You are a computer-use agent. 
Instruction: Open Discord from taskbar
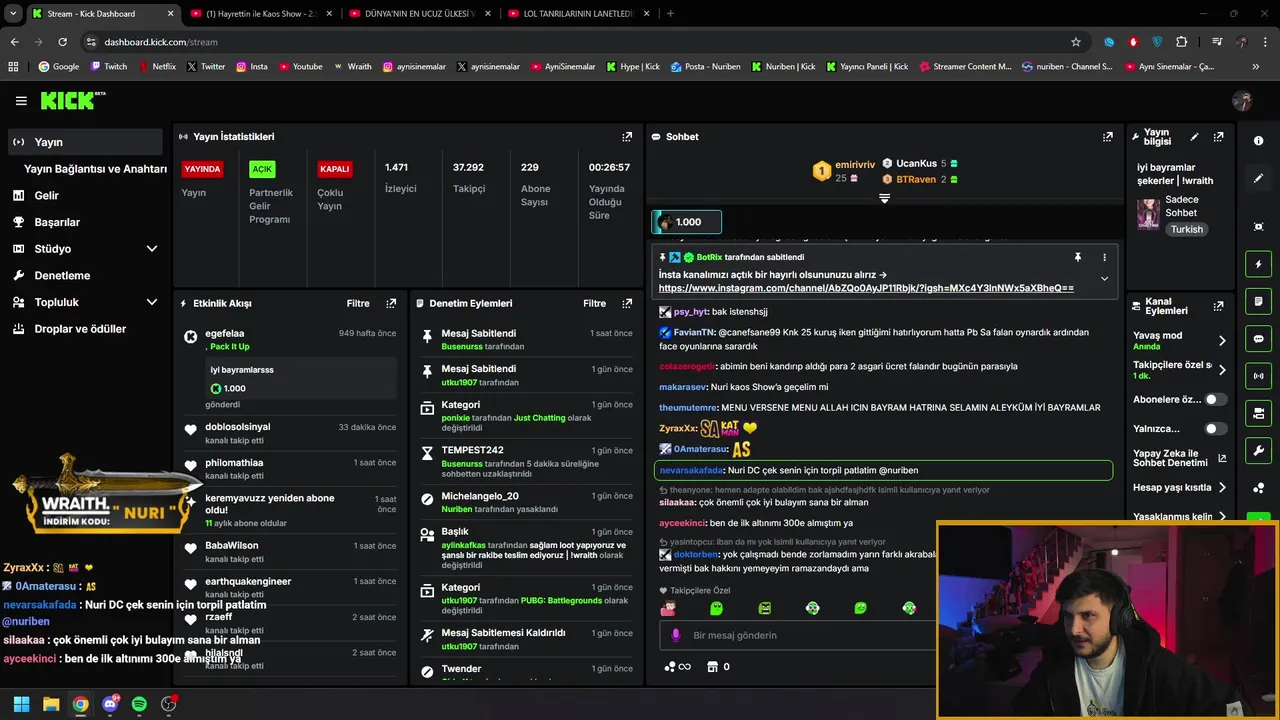tap(110, 704)
